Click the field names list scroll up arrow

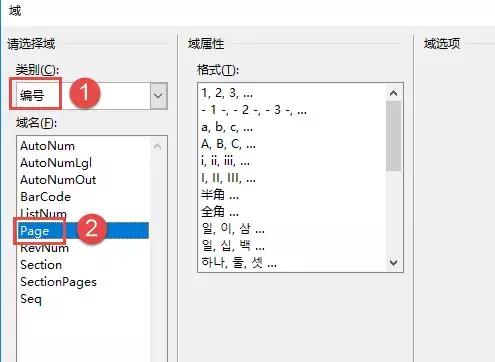[157, 146]
